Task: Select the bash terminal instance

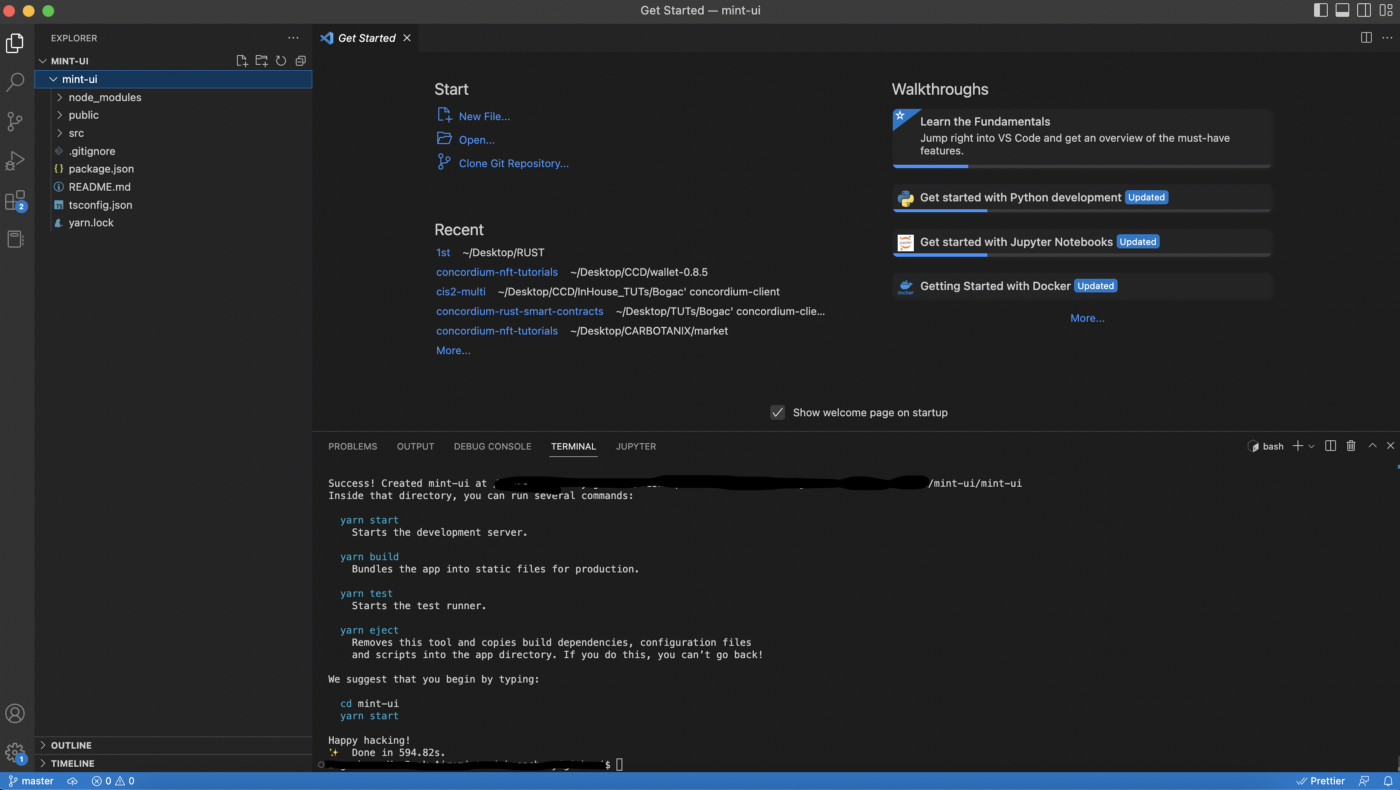Action: (x=1265, y=446)
